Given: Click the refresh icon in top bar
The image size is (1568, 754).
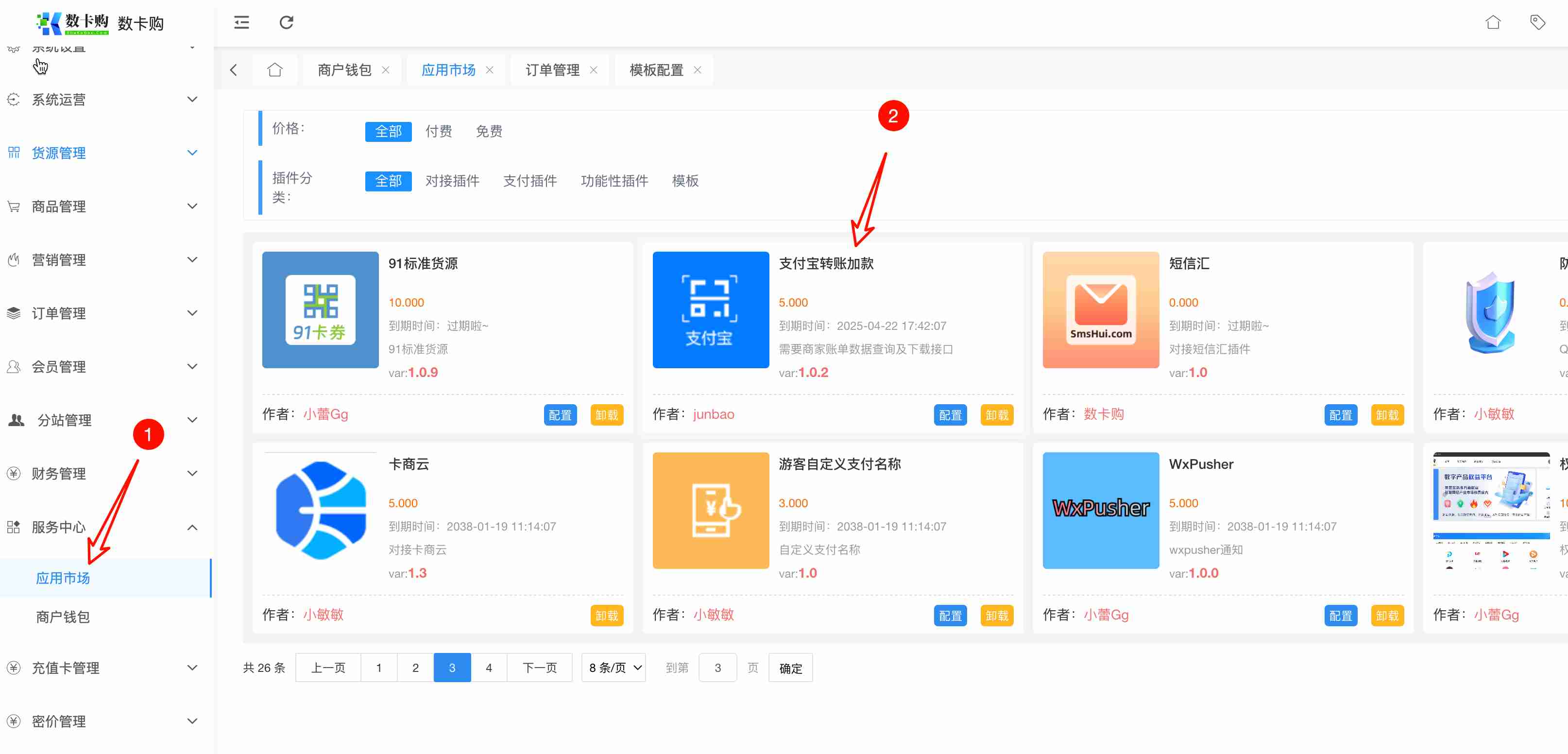Looking at the screenshot, I should pos(286,22).
